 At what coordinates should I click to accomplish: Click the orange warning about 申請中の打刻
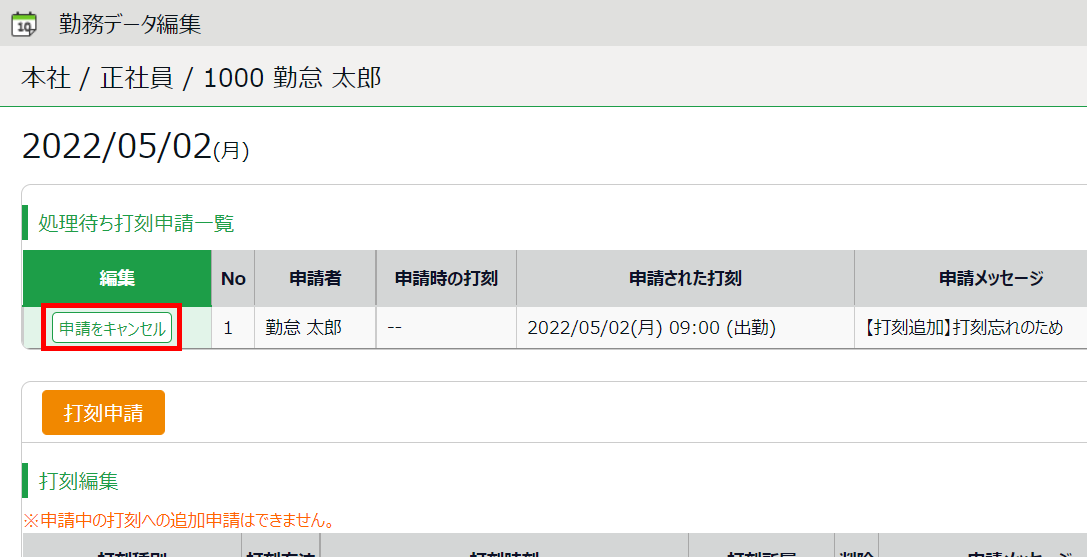(x=177, y=521)
